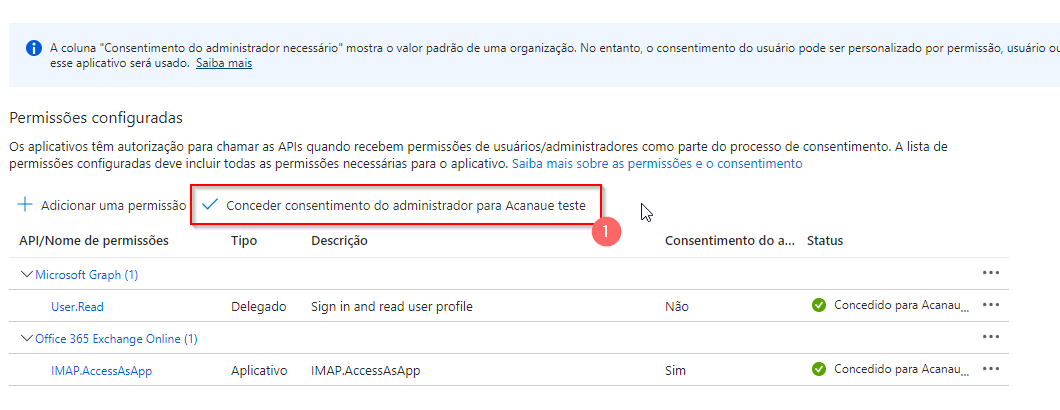Click the blue info icon in banner
The height and width of the screenshot is (410, 1060).
click(32, 49)
